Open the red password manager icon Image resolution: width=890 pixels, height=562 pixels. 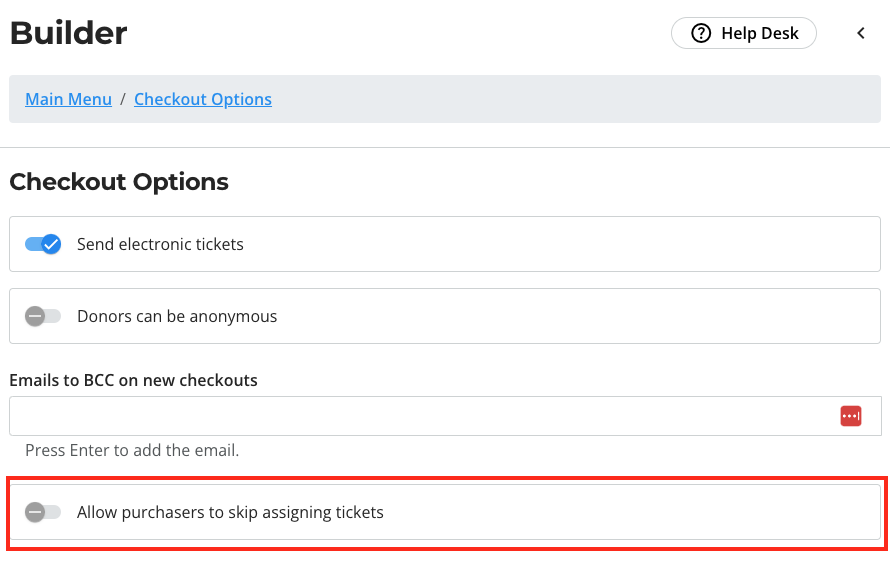[x=851, y=416]
